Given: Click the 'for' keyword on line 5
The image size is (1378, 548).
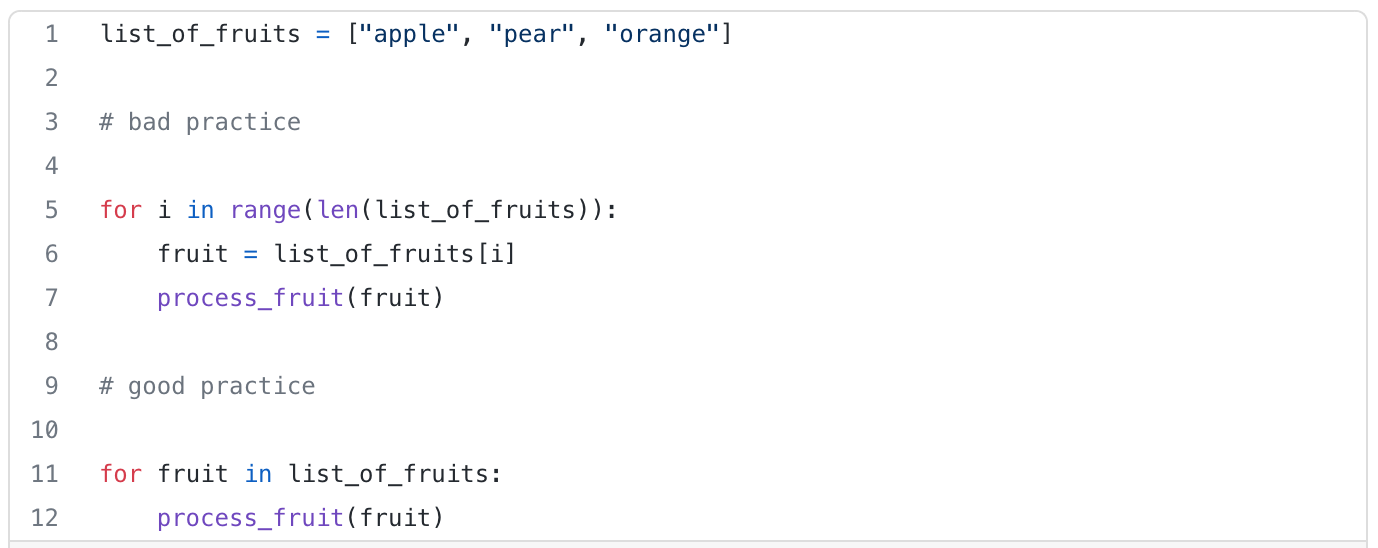Looking at the screenshot, I should [121, 210].
